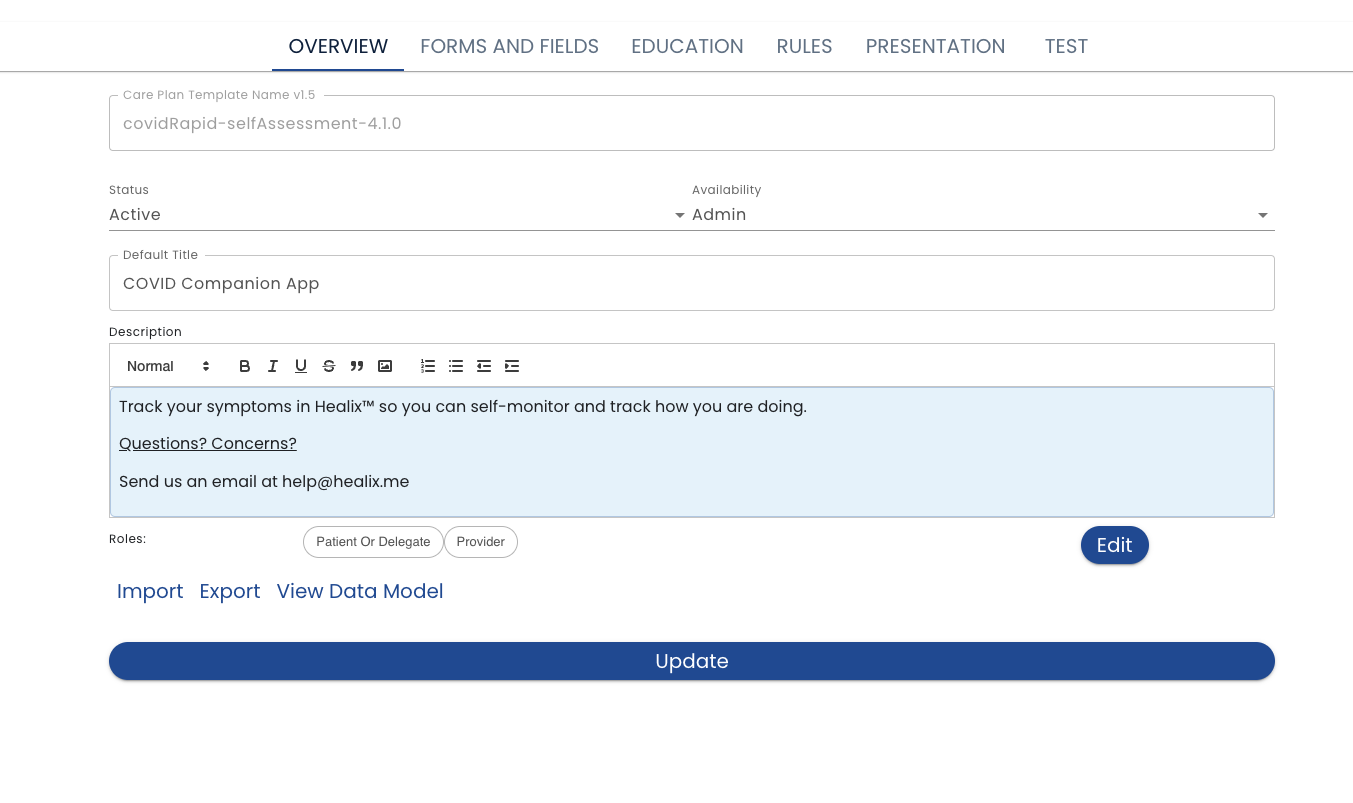Click the Import link

tap(150, 591)
